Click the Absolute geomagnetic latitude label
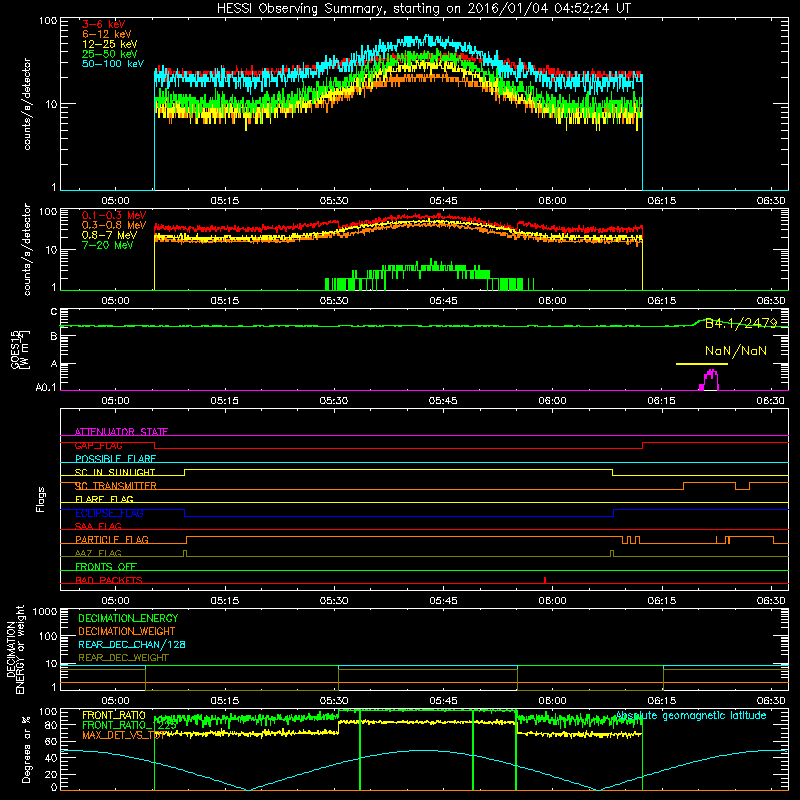Screen dimensions: 800x800 tap(691, 716)
